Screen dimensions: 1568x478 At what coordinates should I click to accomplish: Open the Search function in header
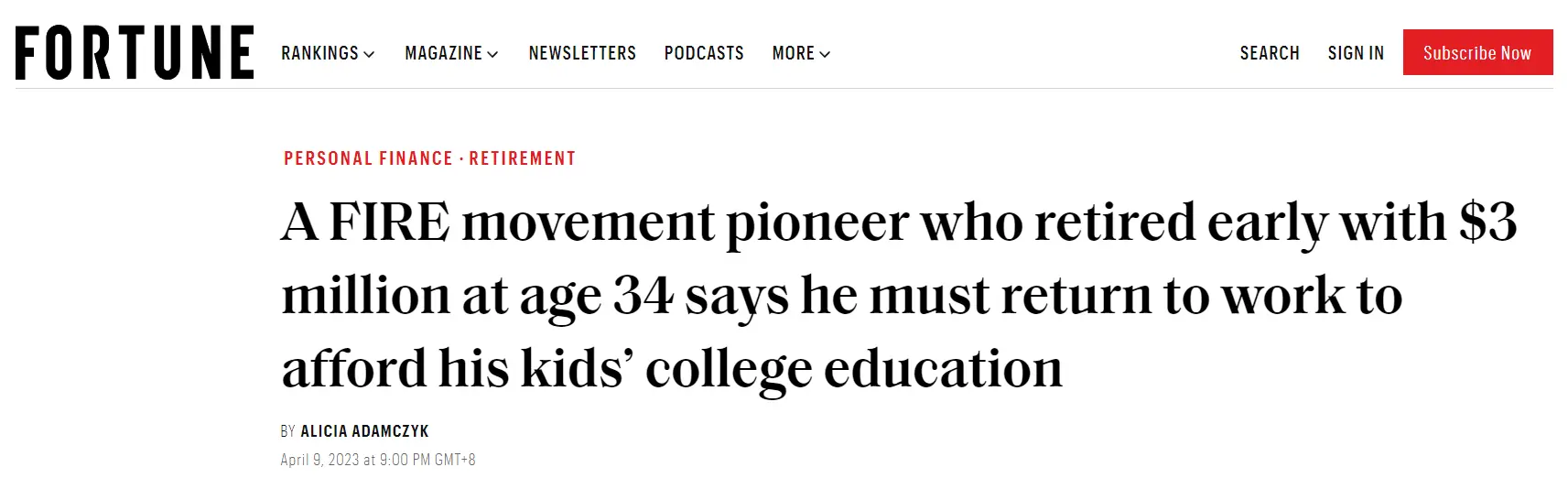(1270, 53)
